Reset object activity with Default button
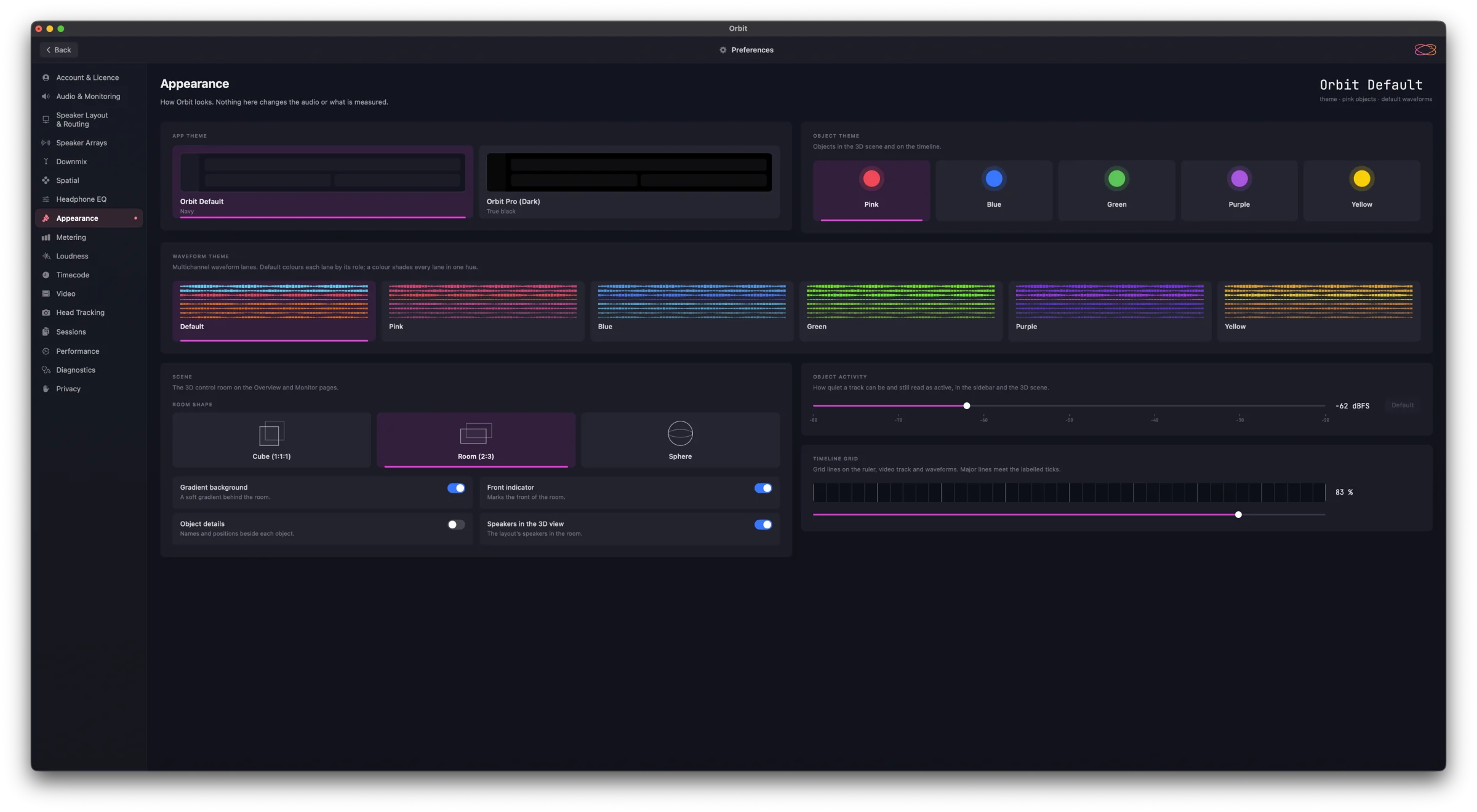 [1403, 405]
